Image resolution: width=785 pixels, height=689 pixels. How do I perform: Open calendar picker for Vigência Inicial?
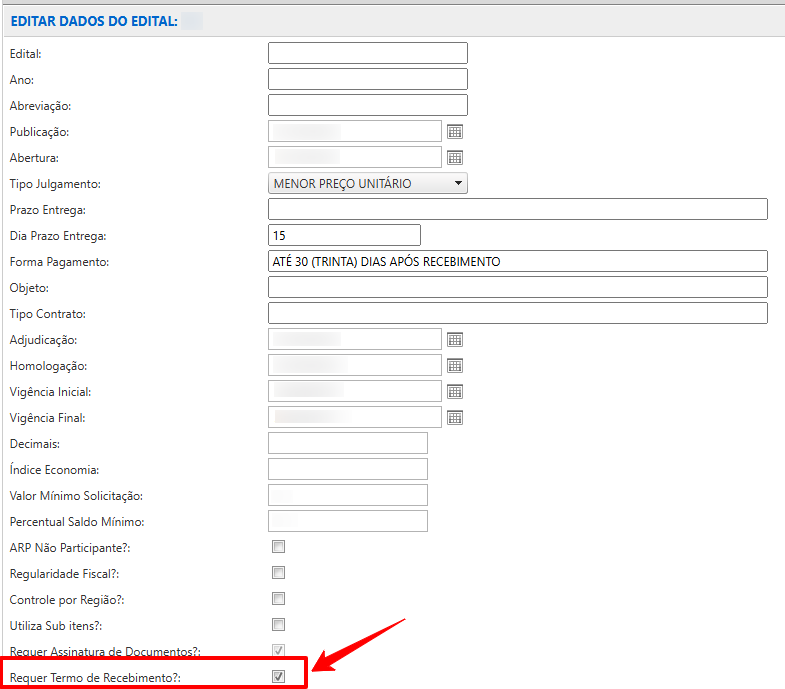(454, 392)
